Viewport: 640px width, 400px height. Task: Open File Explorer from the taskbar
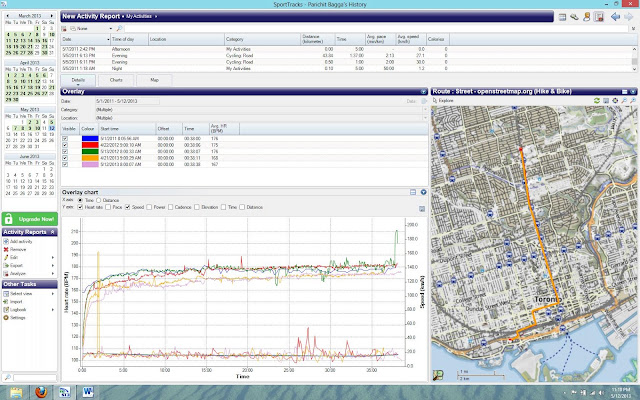point(16,392)
